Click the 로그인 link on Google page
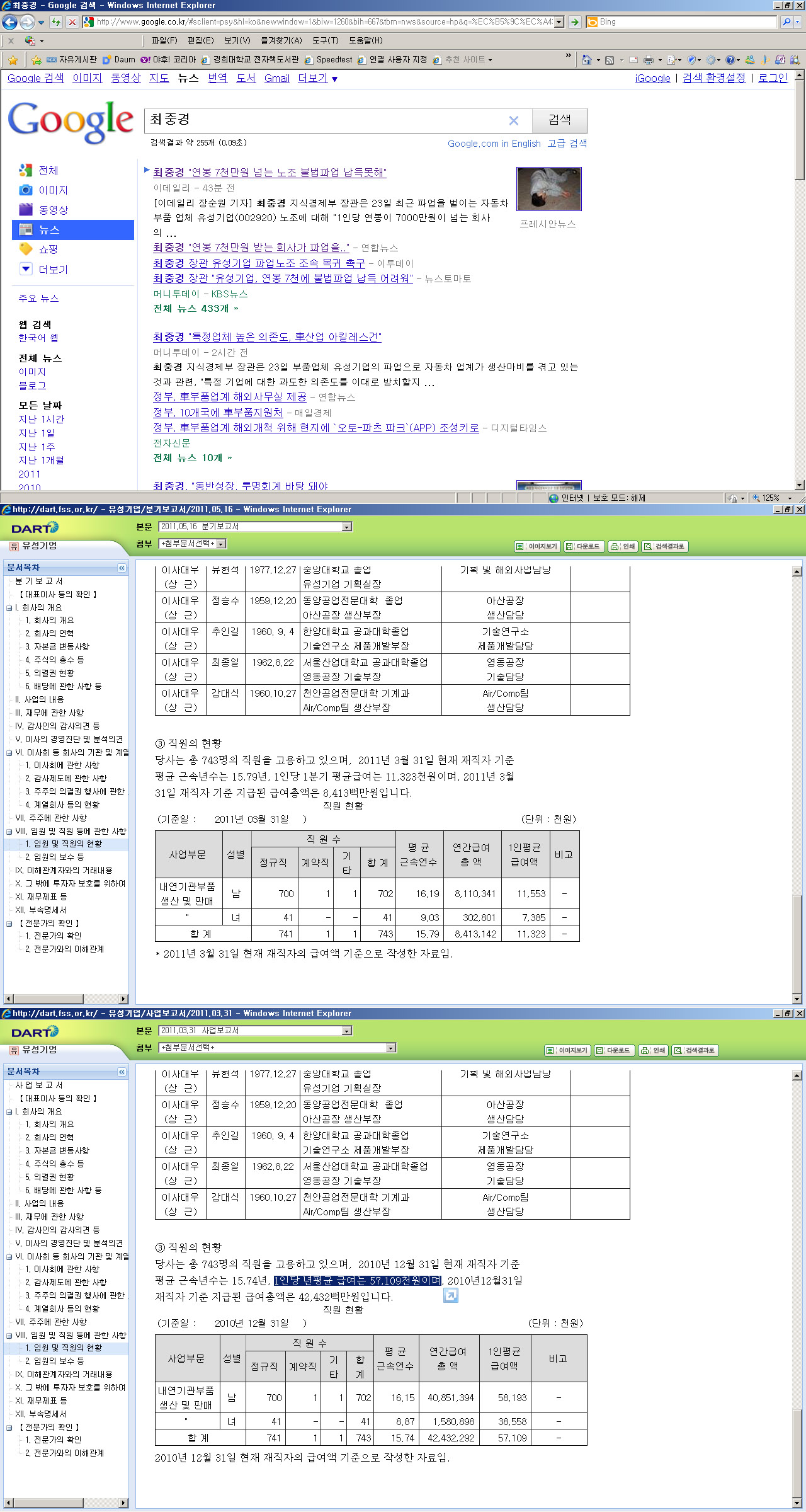The height and width of the screenshot is (1512, 806). 773,78
